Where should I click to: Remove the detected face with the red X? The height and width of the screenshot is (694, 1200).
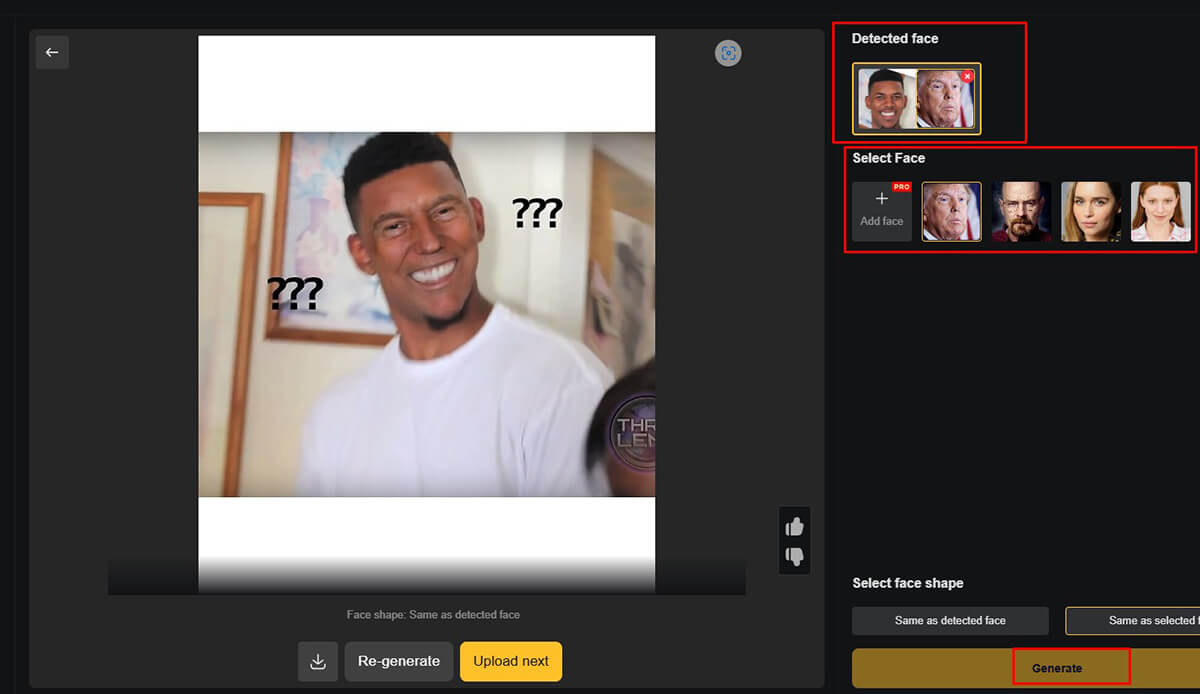[x=967, y=76]
